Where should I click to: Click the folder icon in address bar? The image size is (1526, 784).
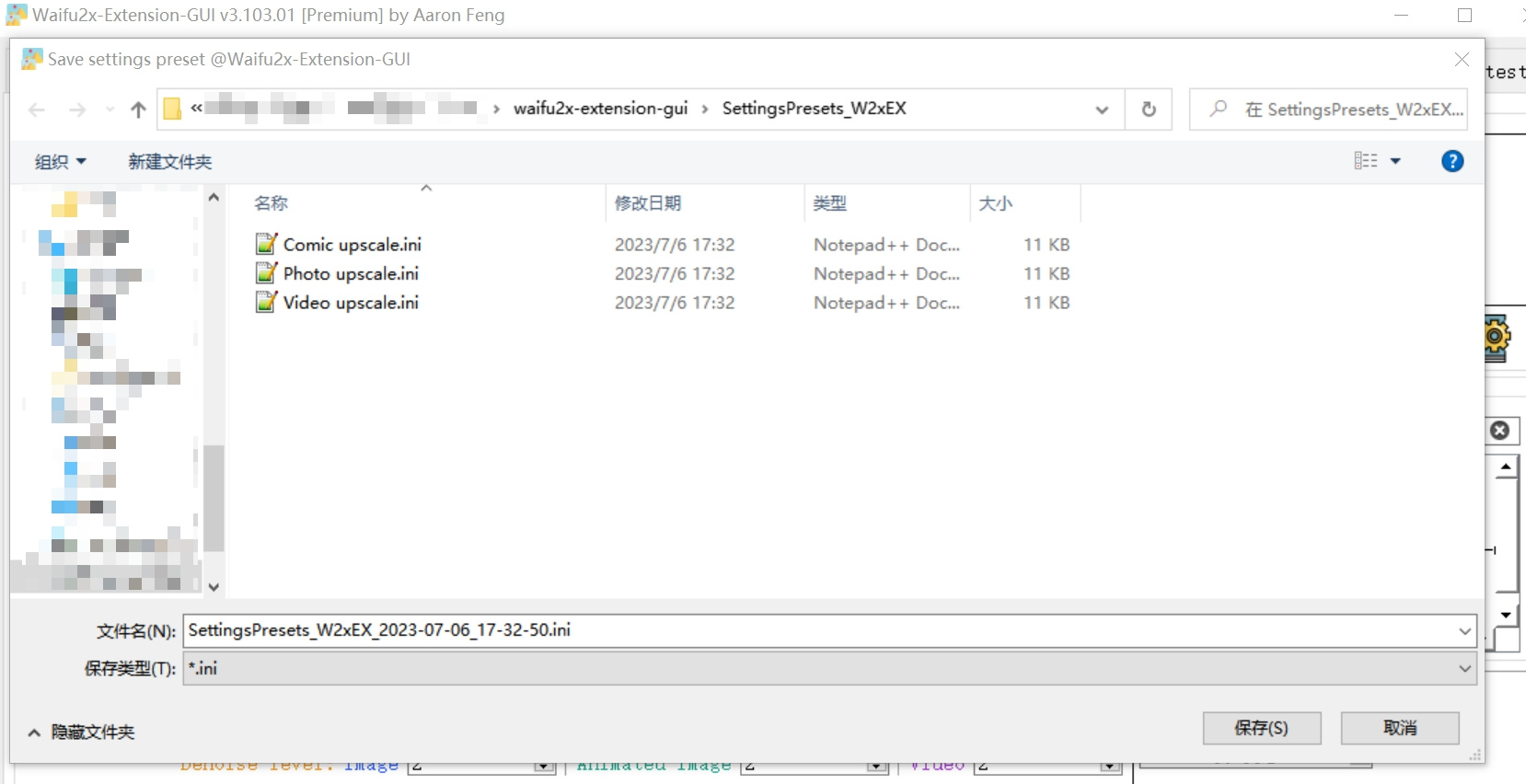172,109
